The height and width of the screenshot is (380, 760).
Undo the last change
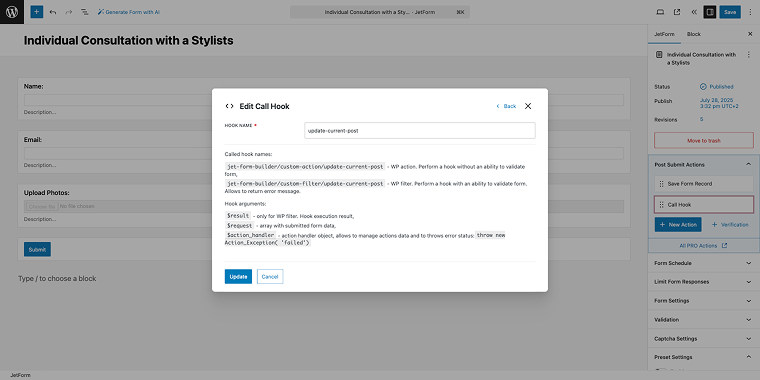pos(53,12)
